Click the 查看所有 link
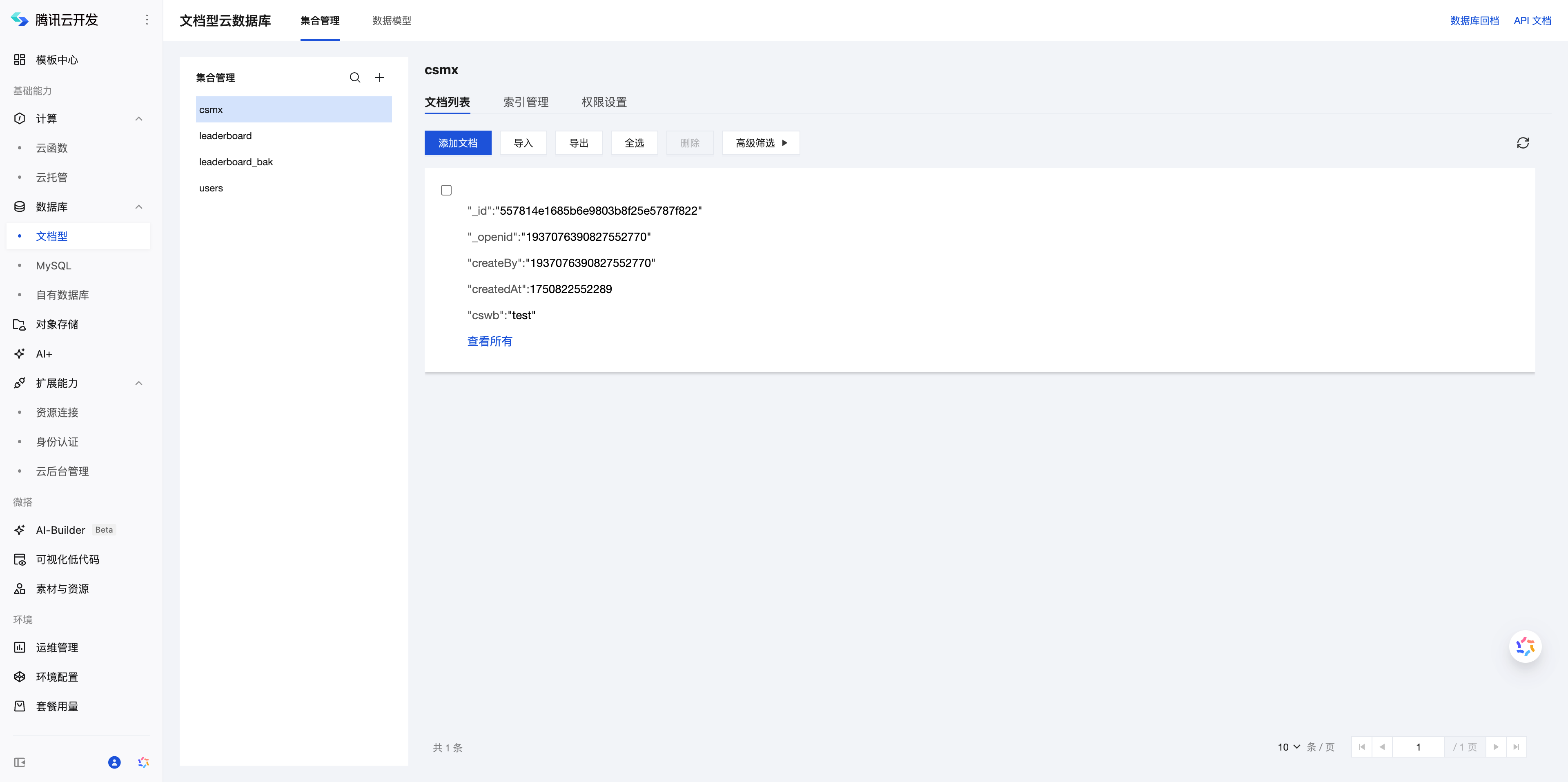The height and width of the screenshot is (782, 1568). (490, 341)
